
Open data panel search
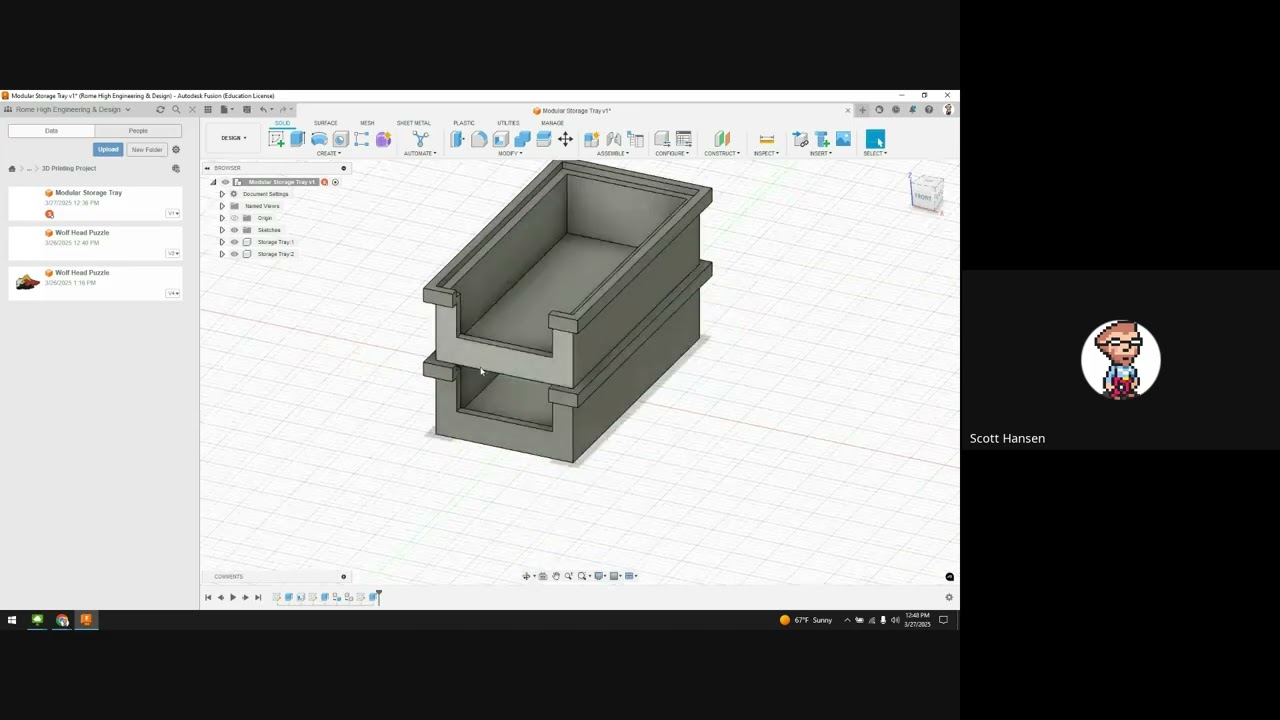pyautogui.click(x=176, y=110)
